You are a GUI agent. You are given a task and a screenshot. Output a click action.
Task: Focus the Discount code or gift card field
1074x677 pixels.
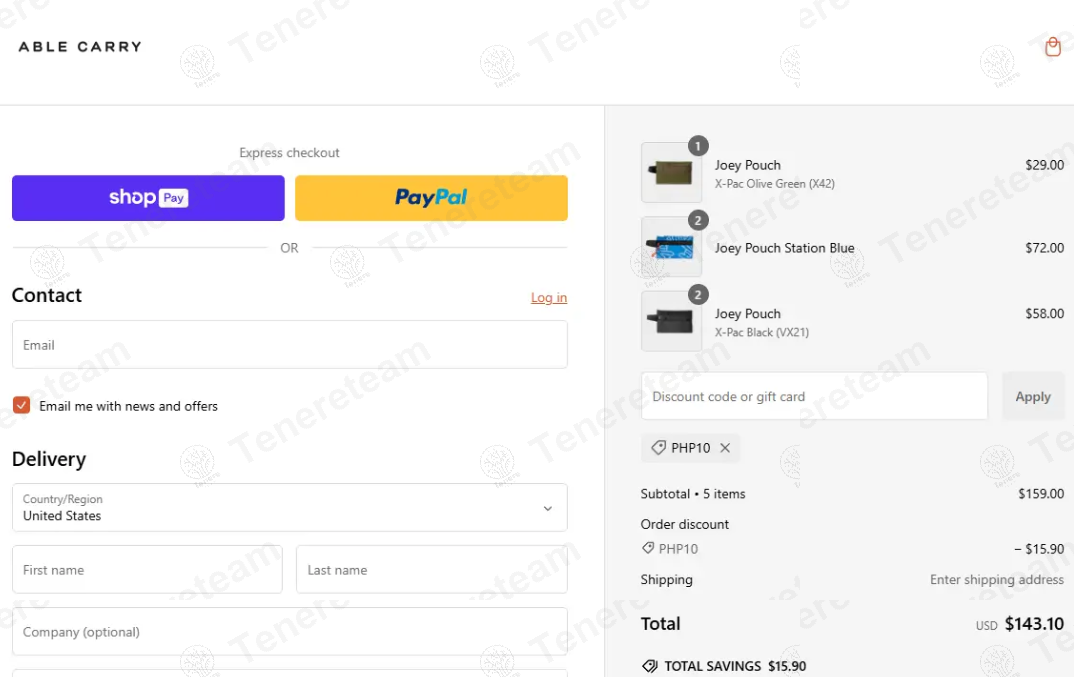[x=814, y=397]
